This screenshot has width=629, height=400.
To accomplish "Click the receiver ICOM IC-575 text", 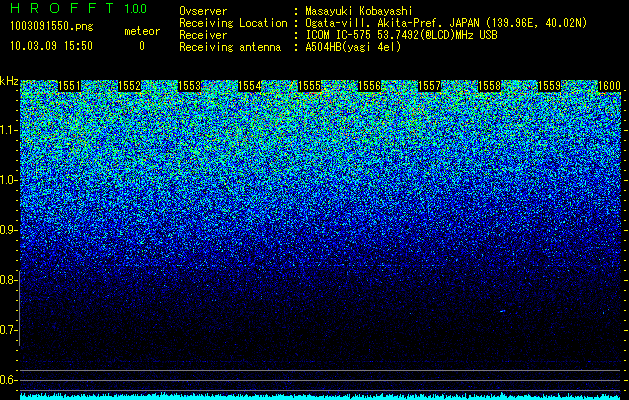I will coord(401,35).
